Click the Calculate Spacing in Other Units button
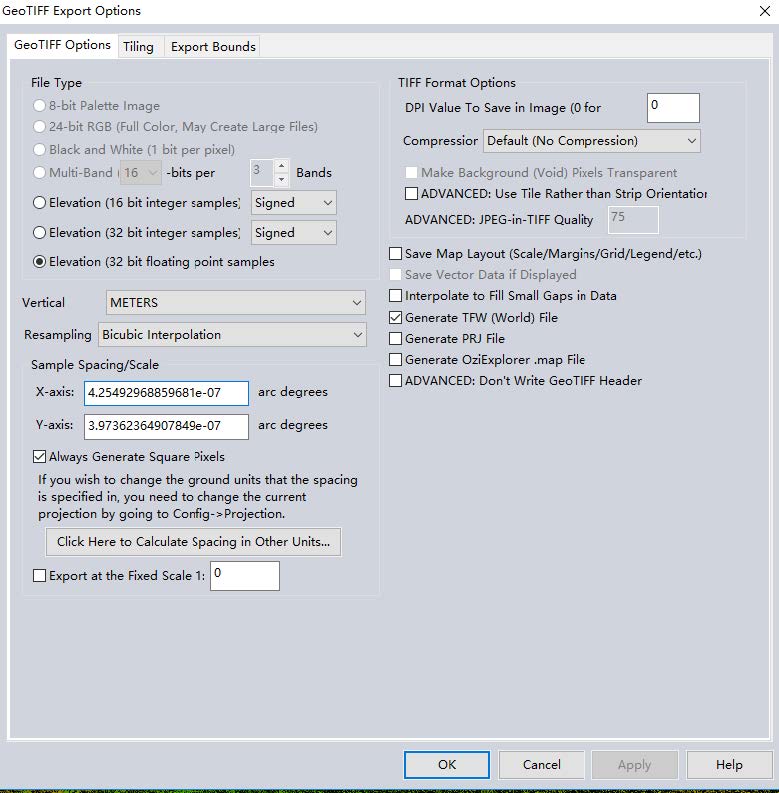Viewport: 779px width, 793px height. tap(193, 542)
